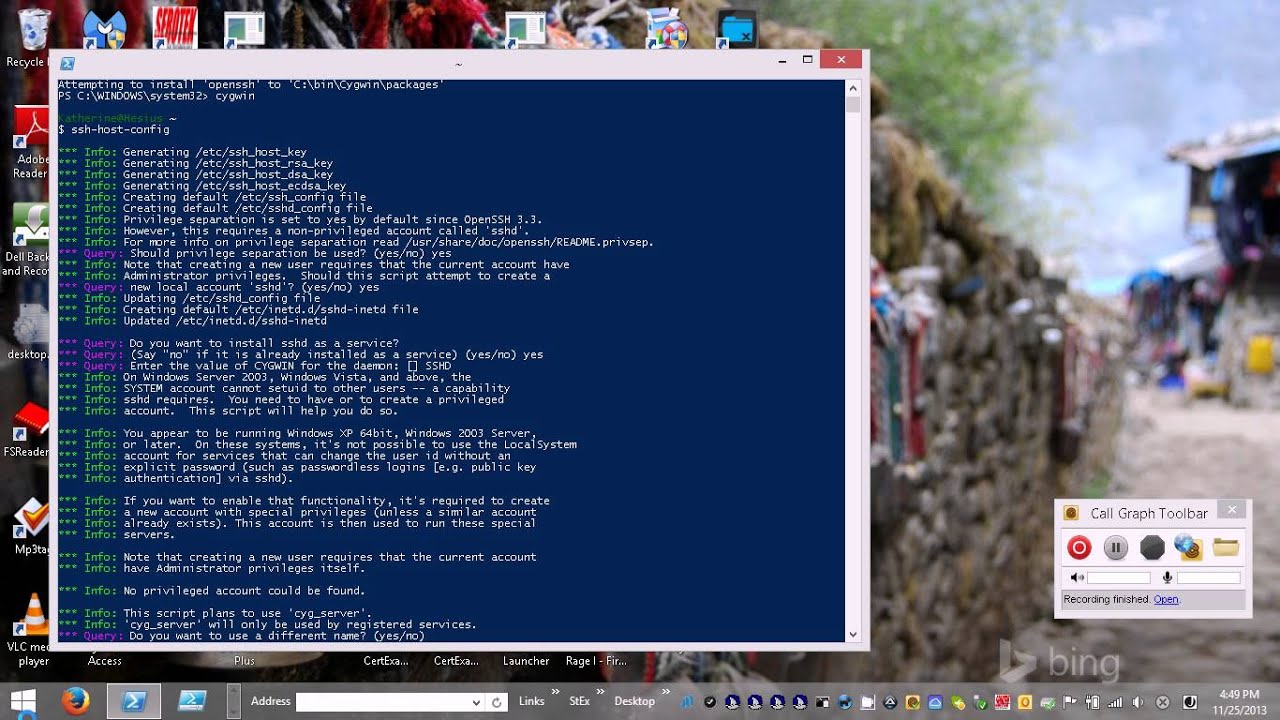The width and height of the screenshot is (1280, 720).
Task: Open the Desktop toolbar on taskbar
Action: 634,701
